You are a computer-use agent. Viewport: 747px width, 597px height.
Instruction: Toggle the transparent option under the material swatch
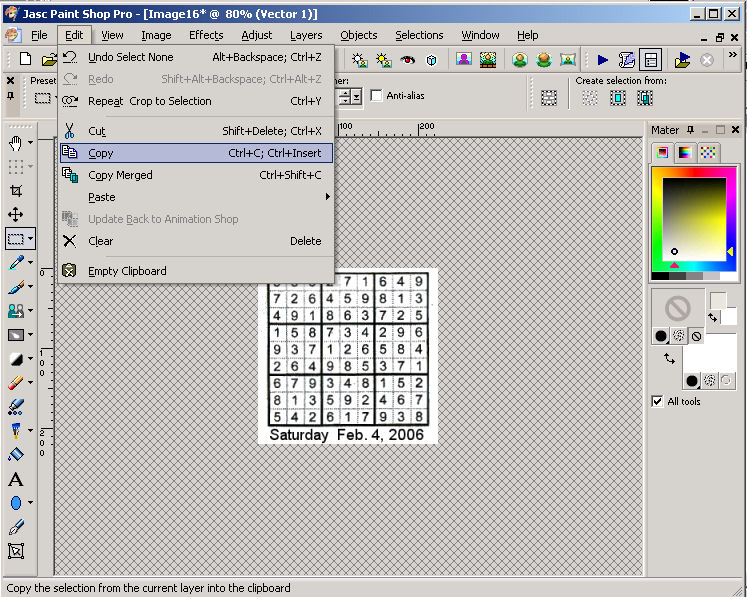696,337
